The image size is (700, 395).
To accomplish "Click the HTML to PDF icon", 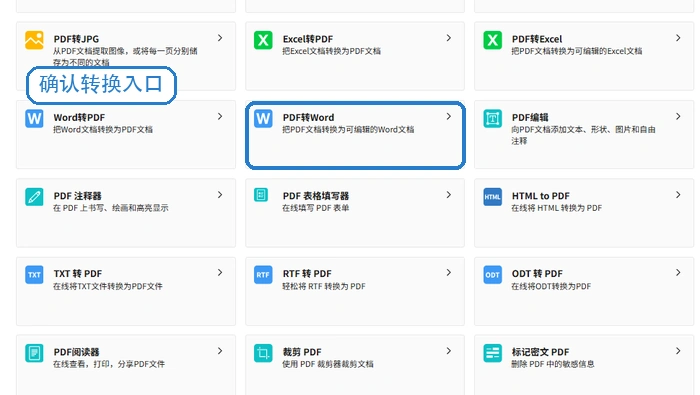I will 492,197.
